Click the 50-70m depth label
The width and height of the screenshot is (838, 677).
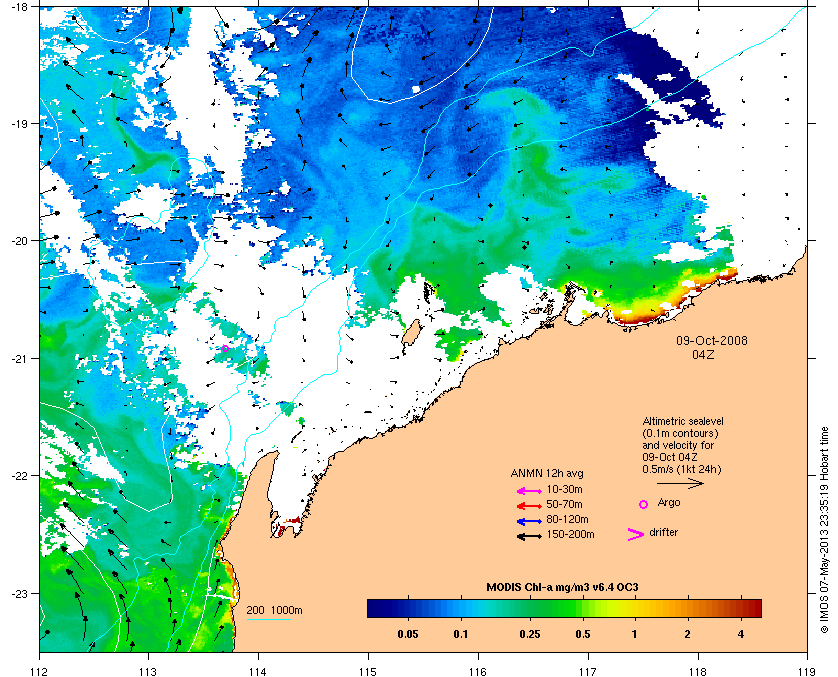(564, 504)
